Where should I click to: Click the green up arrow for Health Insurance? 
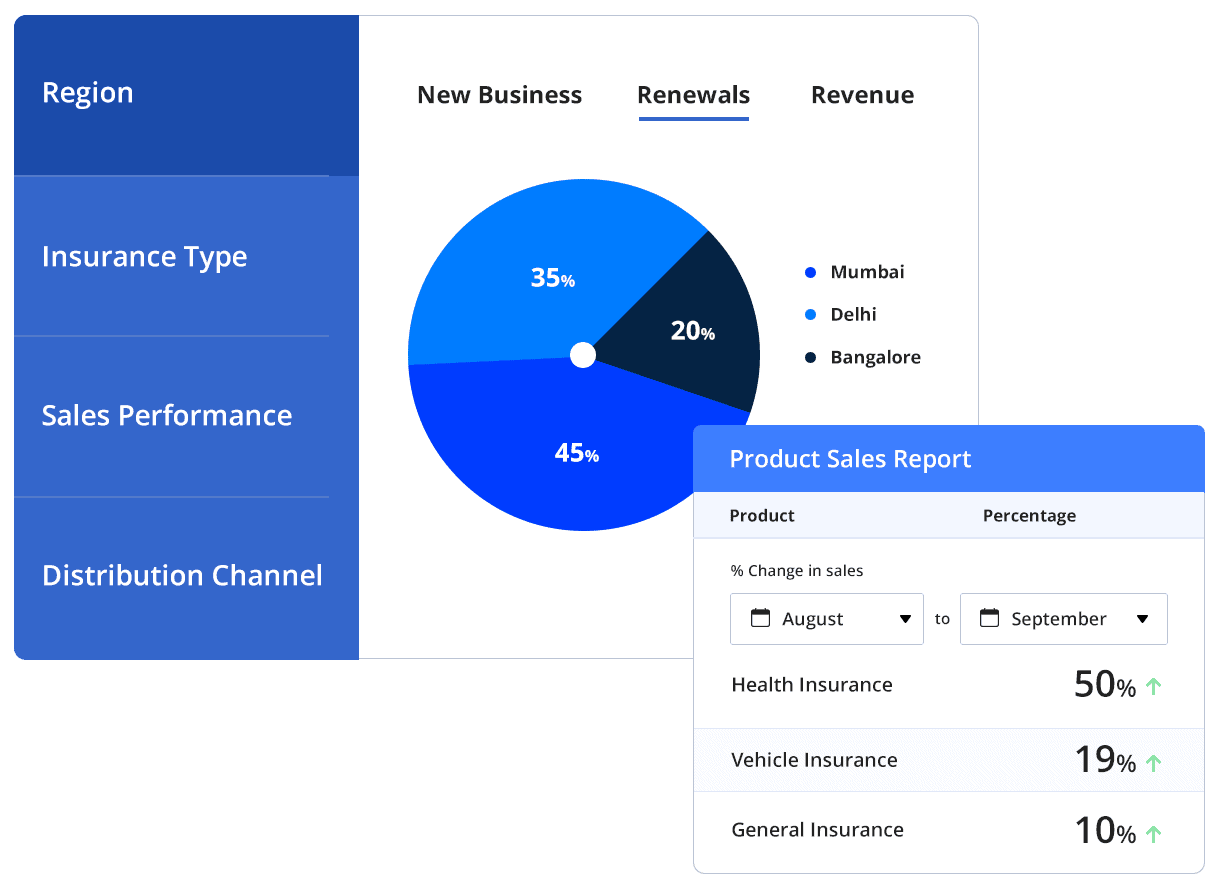coord(1154,684)
